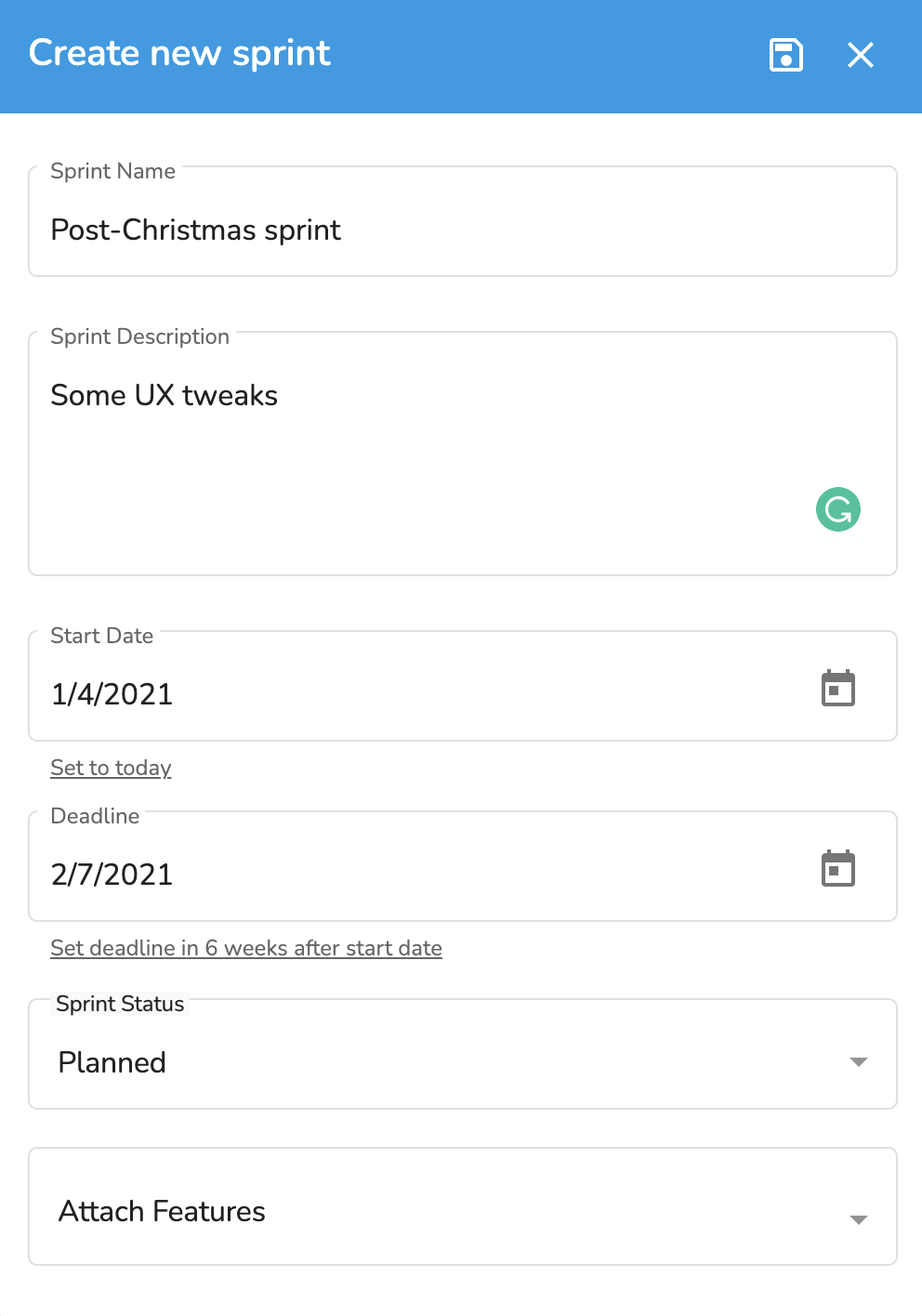This screenshot has height=1316, width=922.
Task: Expand the Attach Features dropdown arrow
Action: pos(859,1219)
